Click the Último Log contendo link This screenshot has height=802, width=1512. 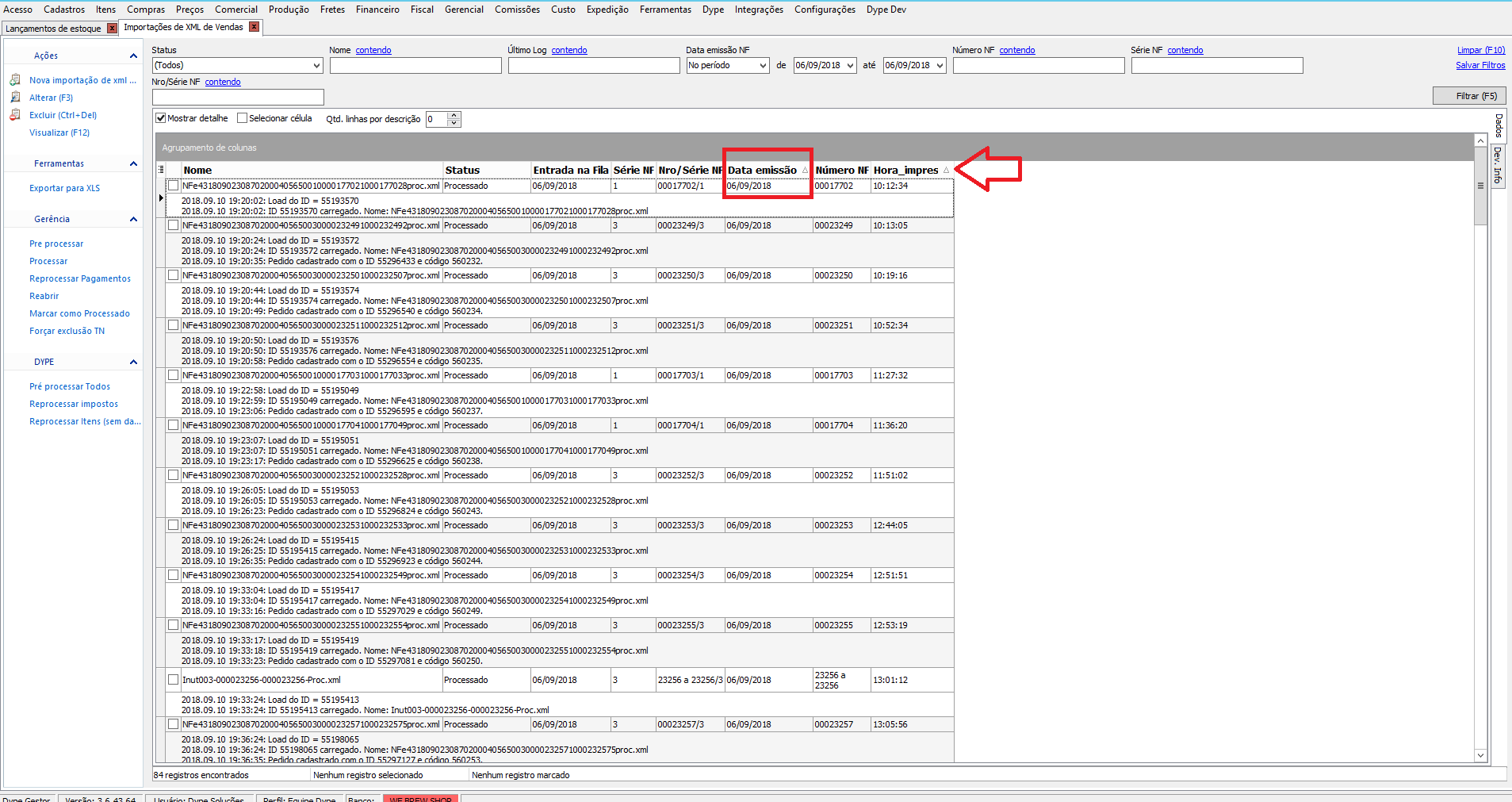coord(569,50)
